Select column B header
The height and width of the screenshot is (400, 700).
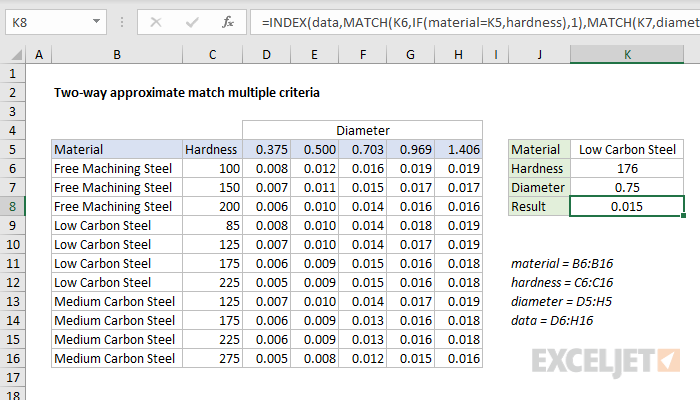pos(117,55)
